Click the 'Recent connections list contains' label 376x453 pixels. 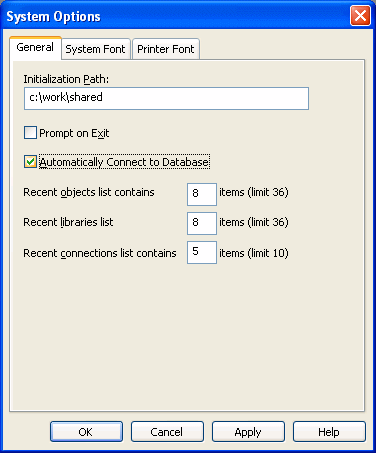click(100, 253)
